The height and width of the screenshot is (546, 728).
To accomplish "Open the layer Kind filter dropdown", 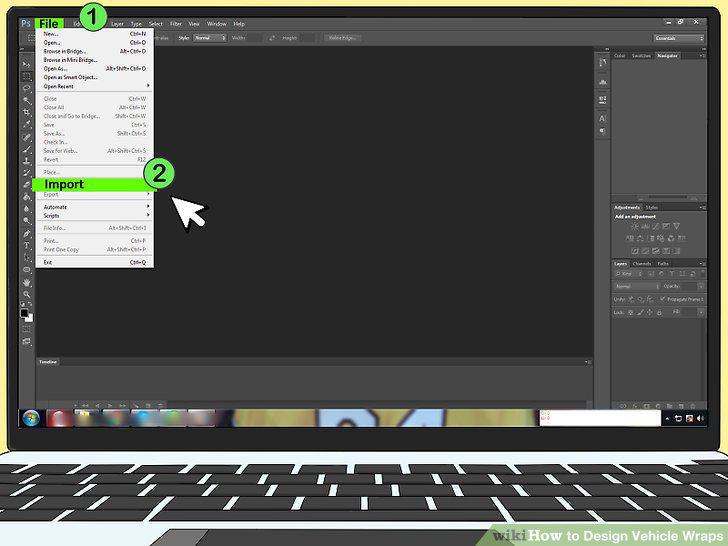I will coord(628,274).
